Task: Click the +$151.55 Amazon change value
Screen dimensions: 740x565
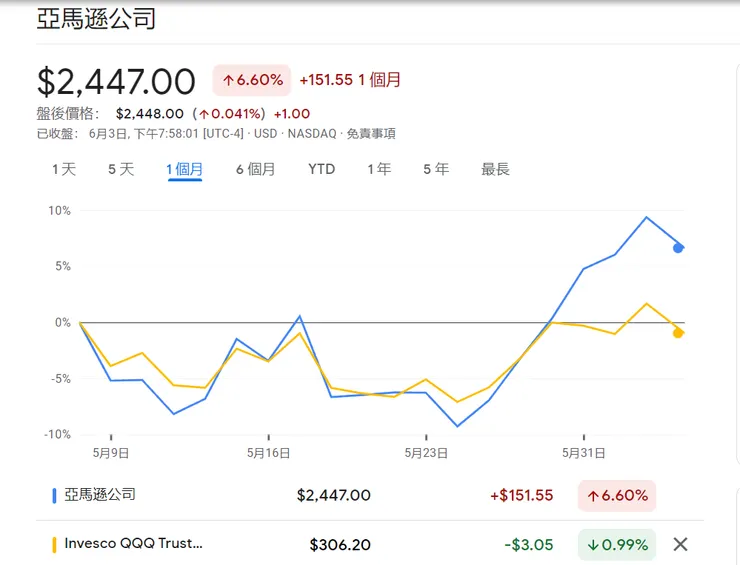Action: 521,496
